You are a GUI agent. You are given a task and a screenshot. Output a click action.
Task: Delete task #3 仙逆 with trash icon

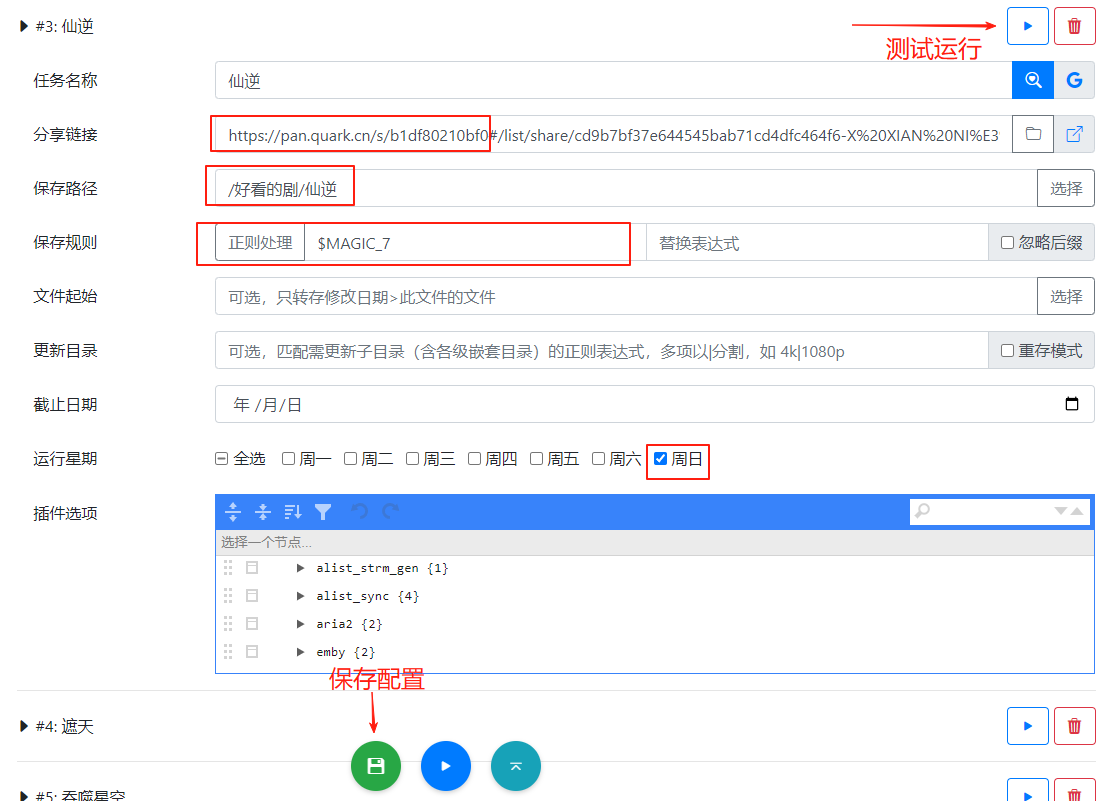coord(1074,26)
